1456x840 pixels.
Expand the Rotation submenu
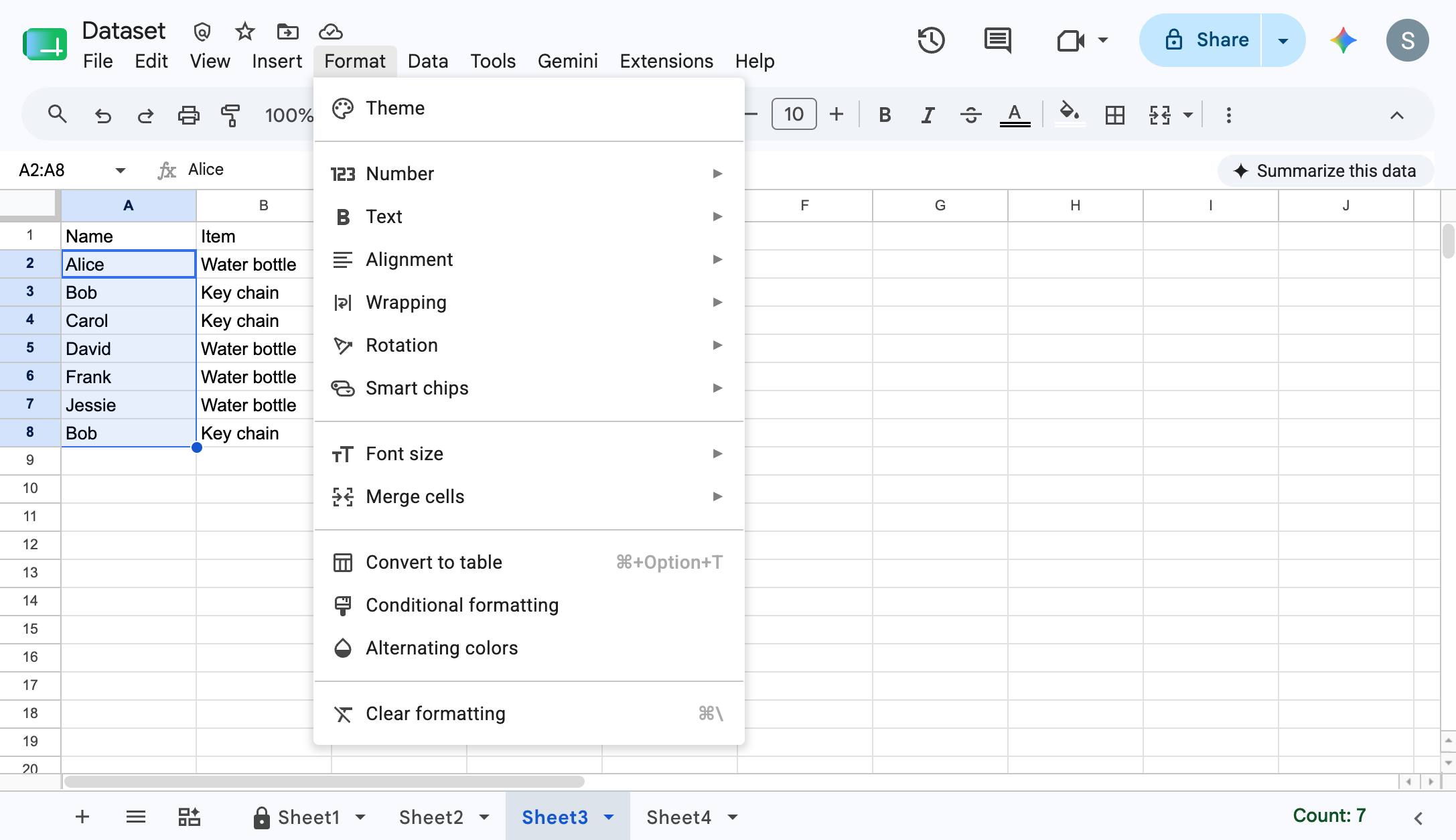click(529, 345)
